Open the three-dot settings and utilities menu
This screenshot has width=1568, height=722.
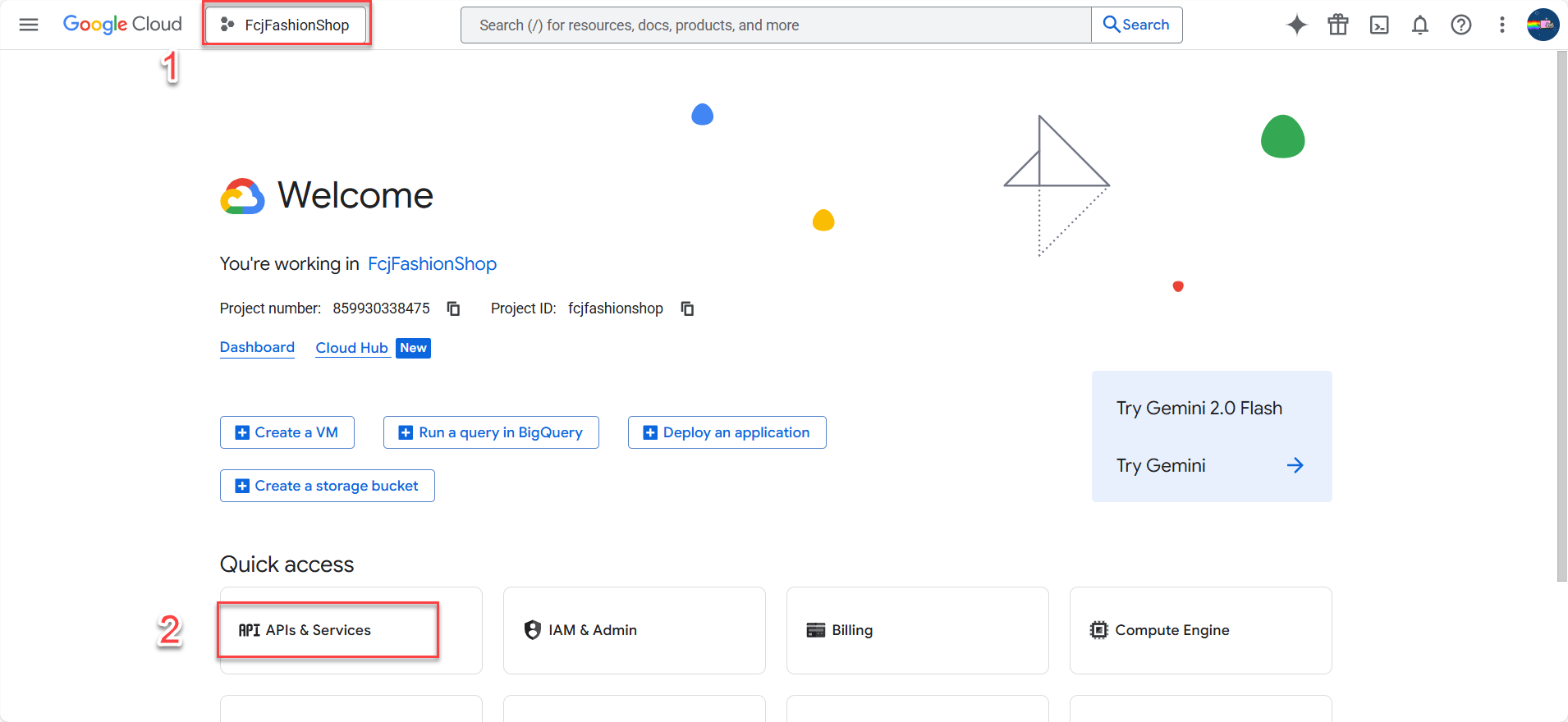tap(1502, 25)
